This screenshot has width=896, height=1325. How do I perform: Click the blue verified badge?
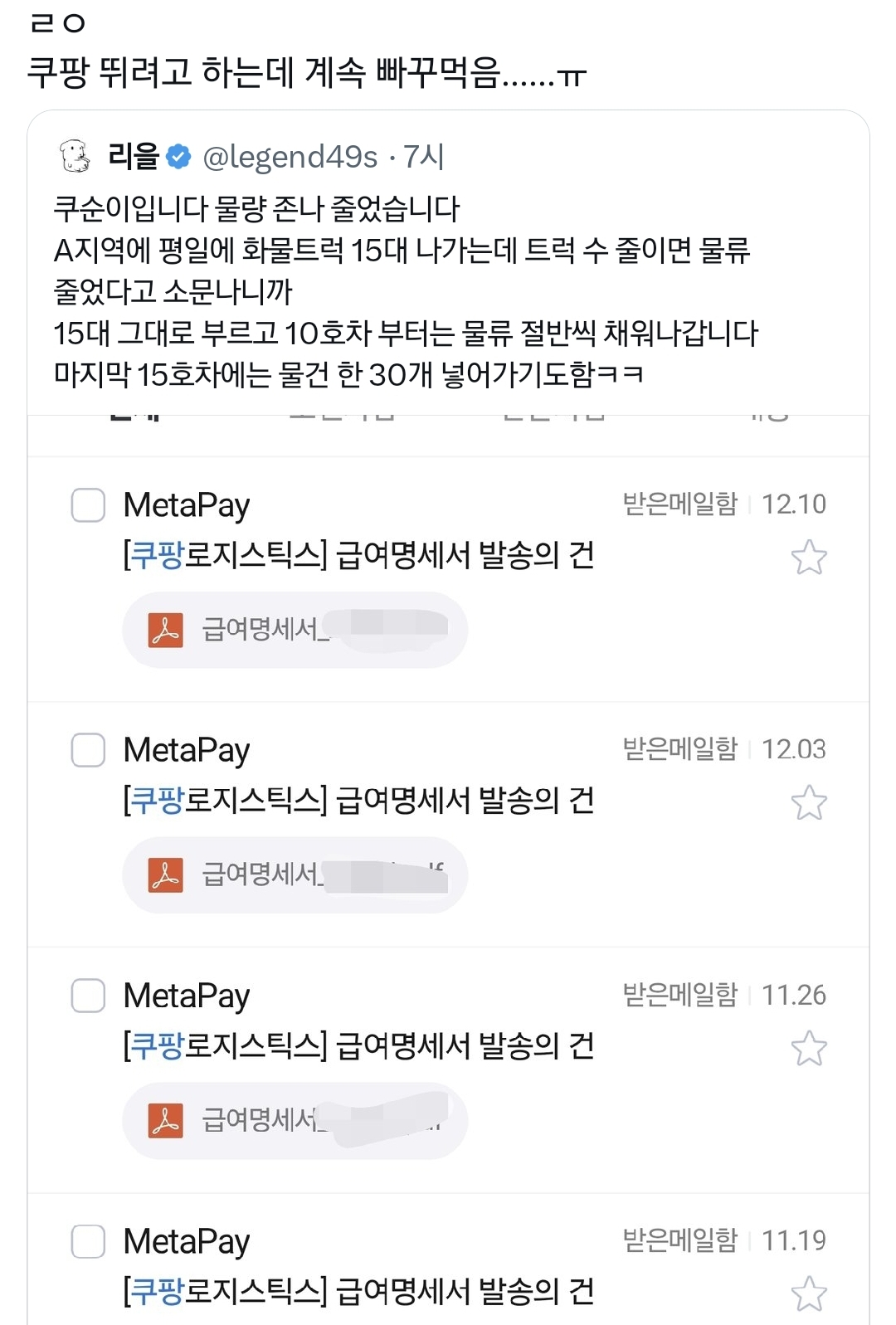(178, 156)
